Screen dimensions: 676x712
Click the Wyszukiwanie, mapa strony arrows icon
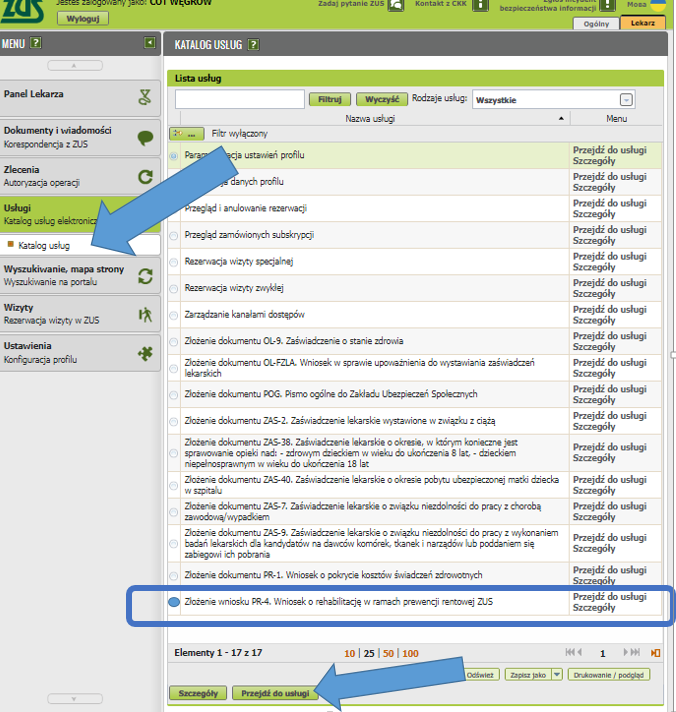145,276
